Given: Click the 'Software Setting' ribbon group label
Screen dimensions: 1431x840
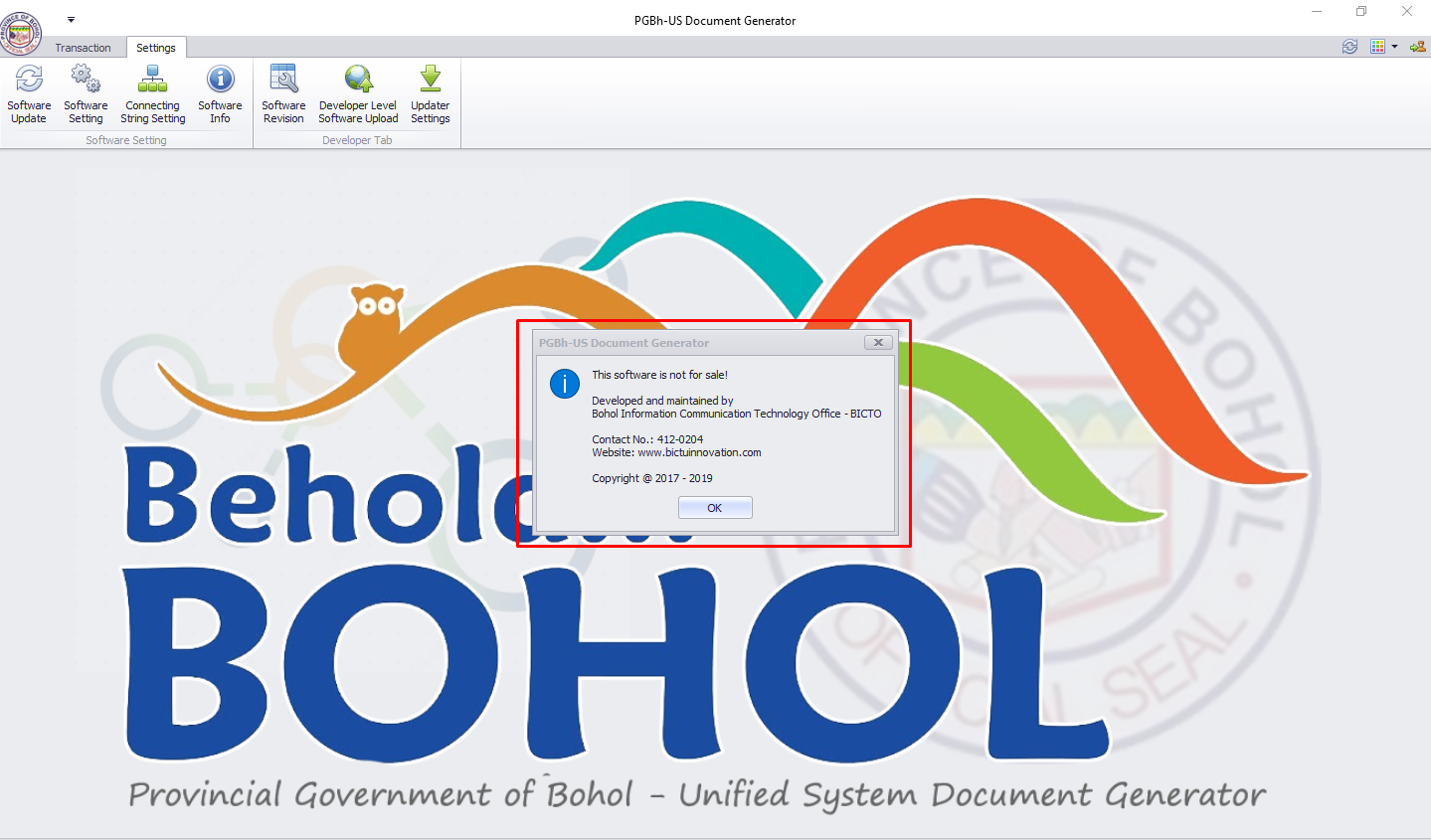Looking at the screenshot, I should [x=126, y=140].
